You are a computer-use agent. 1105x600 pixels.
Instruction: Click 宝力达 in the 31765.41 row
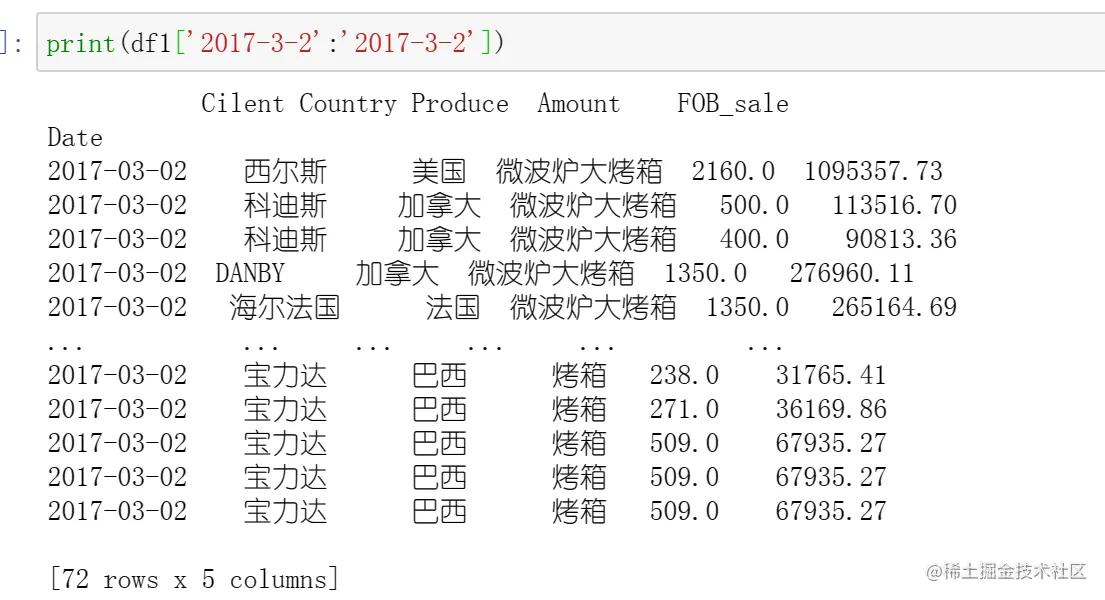click(285, 375)
